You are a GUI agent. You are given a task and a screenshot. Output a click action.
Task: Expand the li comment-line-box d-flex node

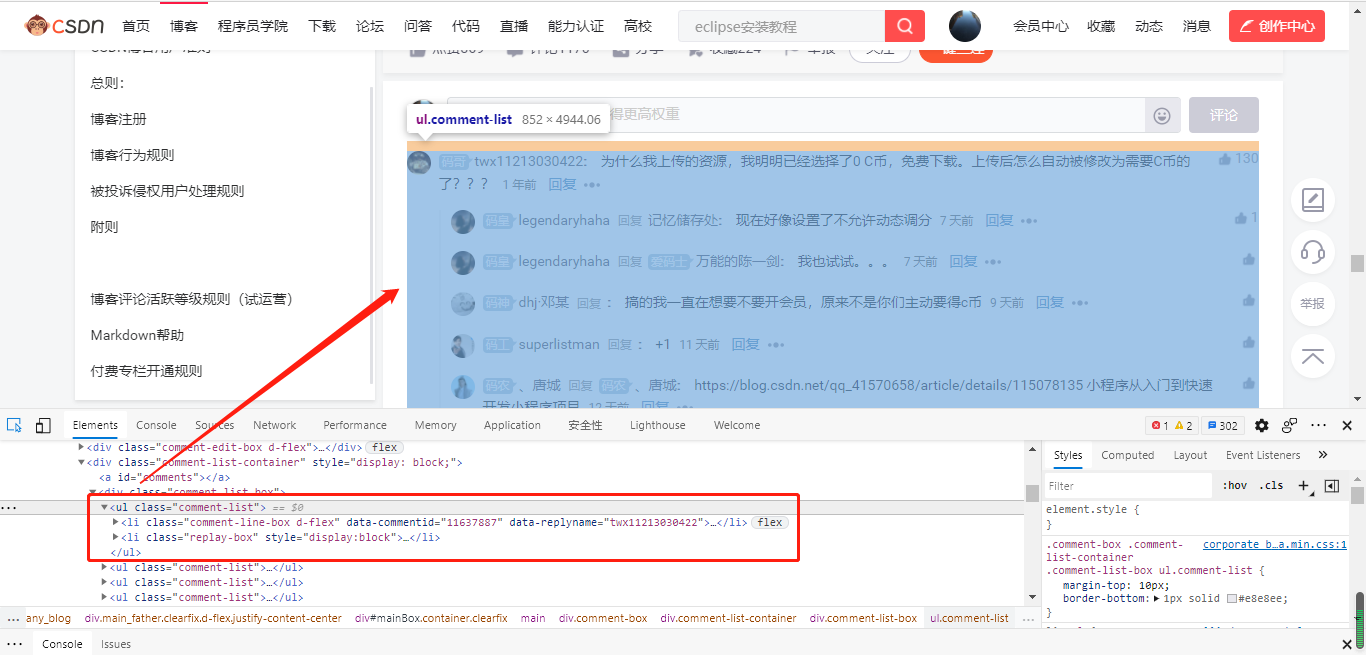coord(116,523)
